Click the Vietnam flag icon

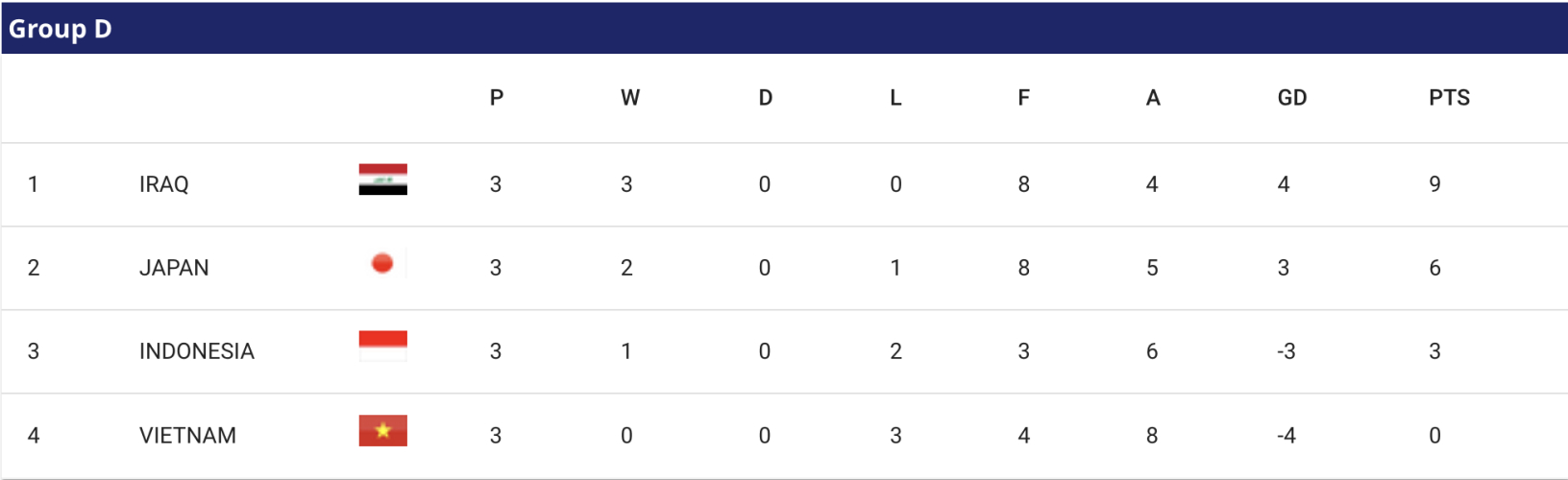point(382,431)
